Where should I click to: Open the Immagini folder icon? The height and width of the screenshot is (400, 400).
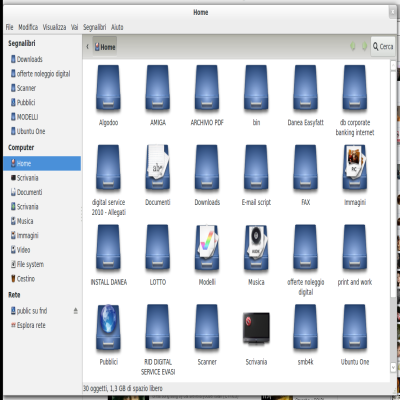pos(355,168)
